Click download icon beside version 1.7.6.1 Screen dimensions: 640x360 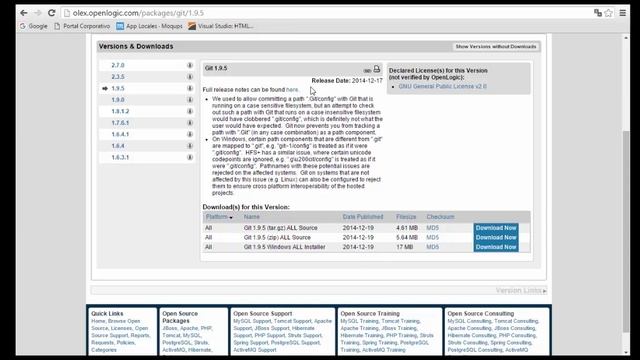190,123
